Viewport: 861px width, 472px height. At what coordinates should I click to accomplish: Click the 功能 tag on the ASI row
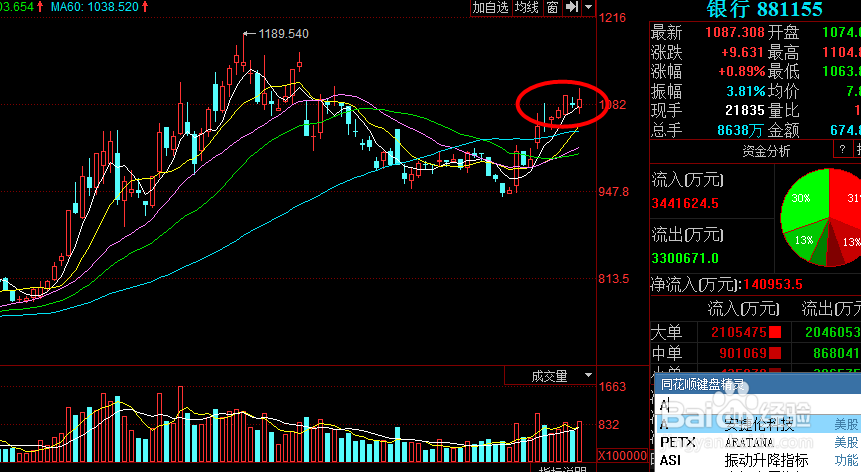pyautogui.click(x=846, y=460)
